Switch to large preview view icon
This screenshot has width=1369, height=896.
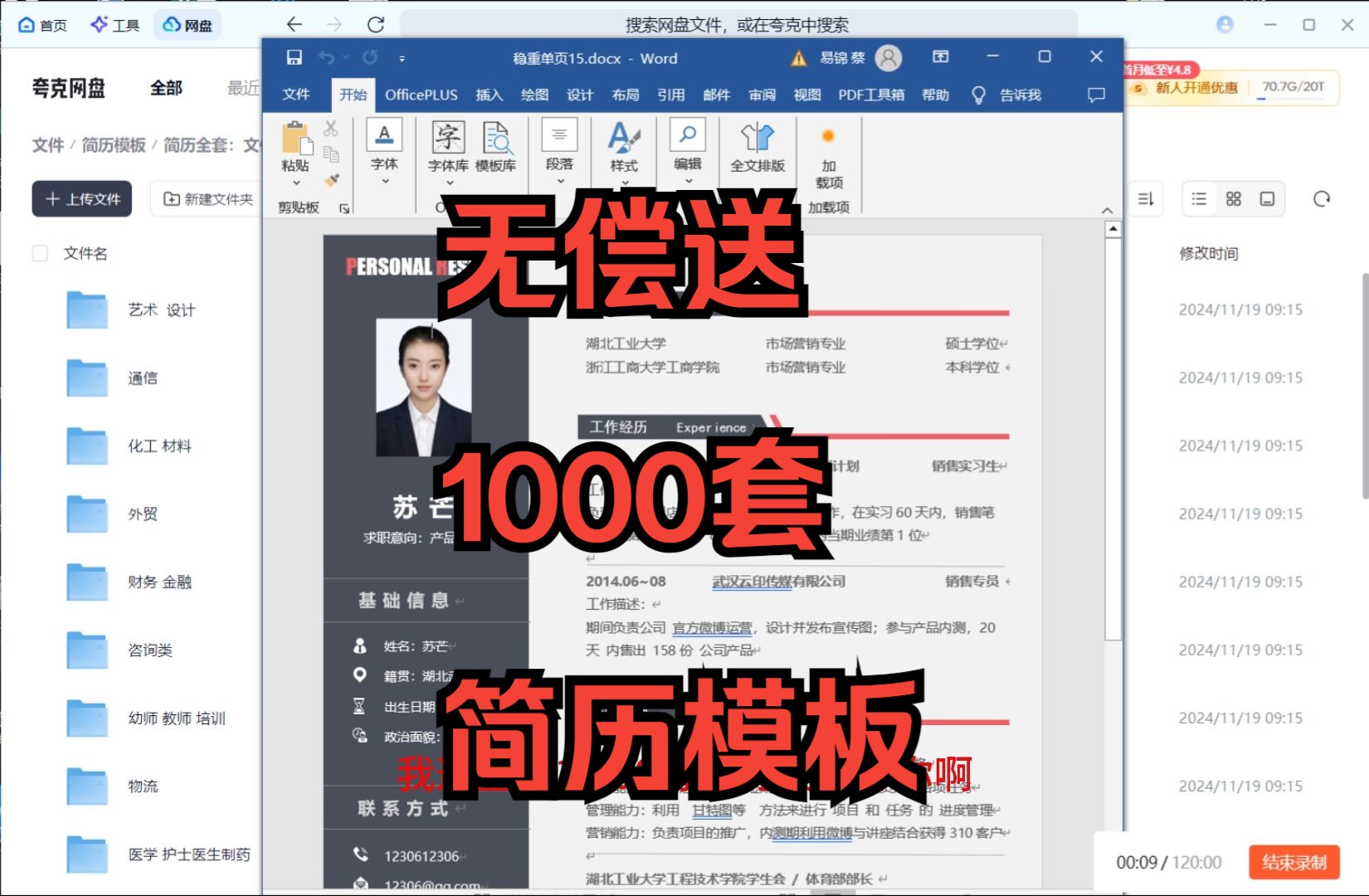(1267, 198)
